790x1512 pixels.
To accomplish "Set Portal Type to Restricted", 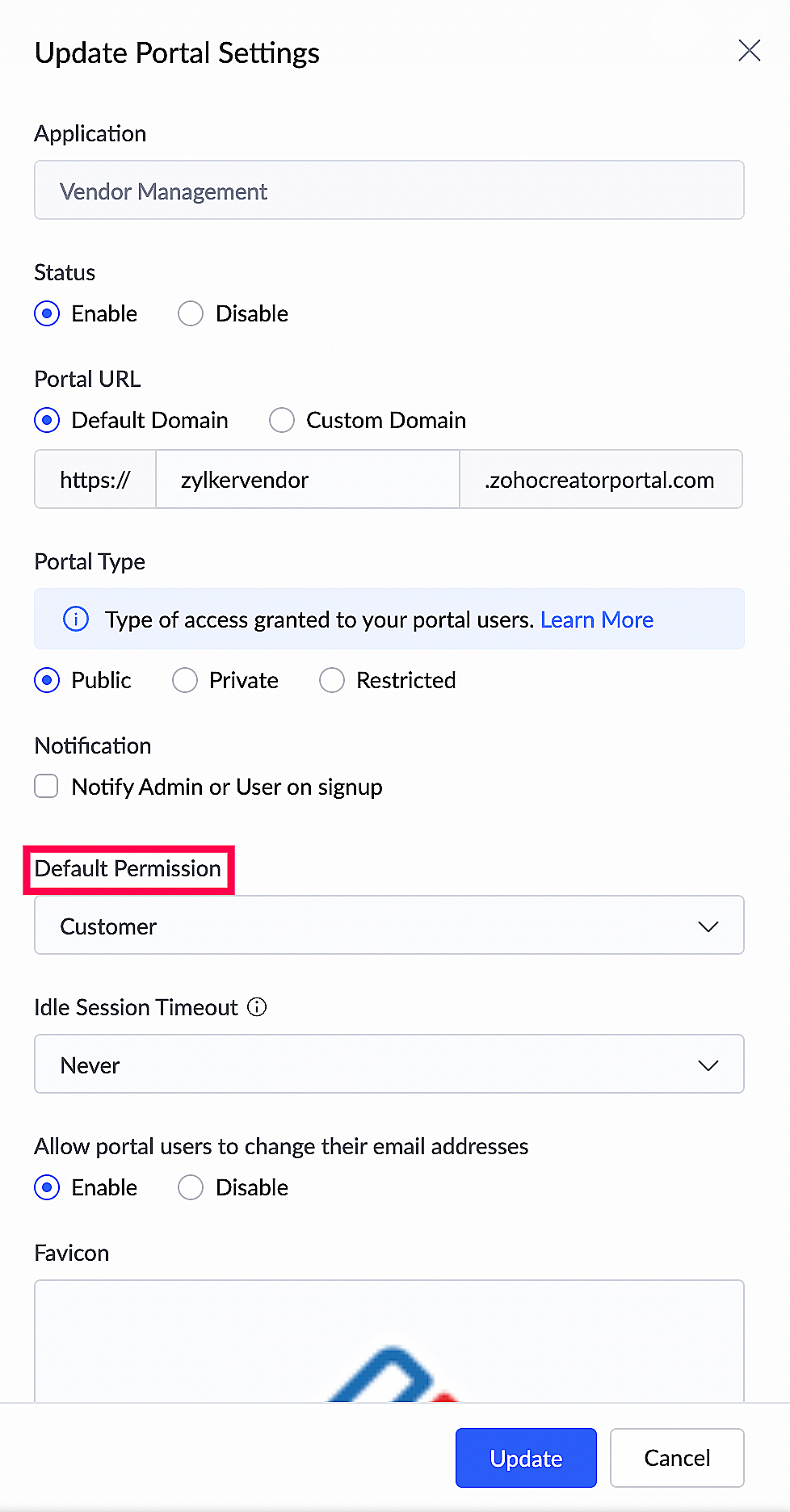I will click(x=332, y=680).
